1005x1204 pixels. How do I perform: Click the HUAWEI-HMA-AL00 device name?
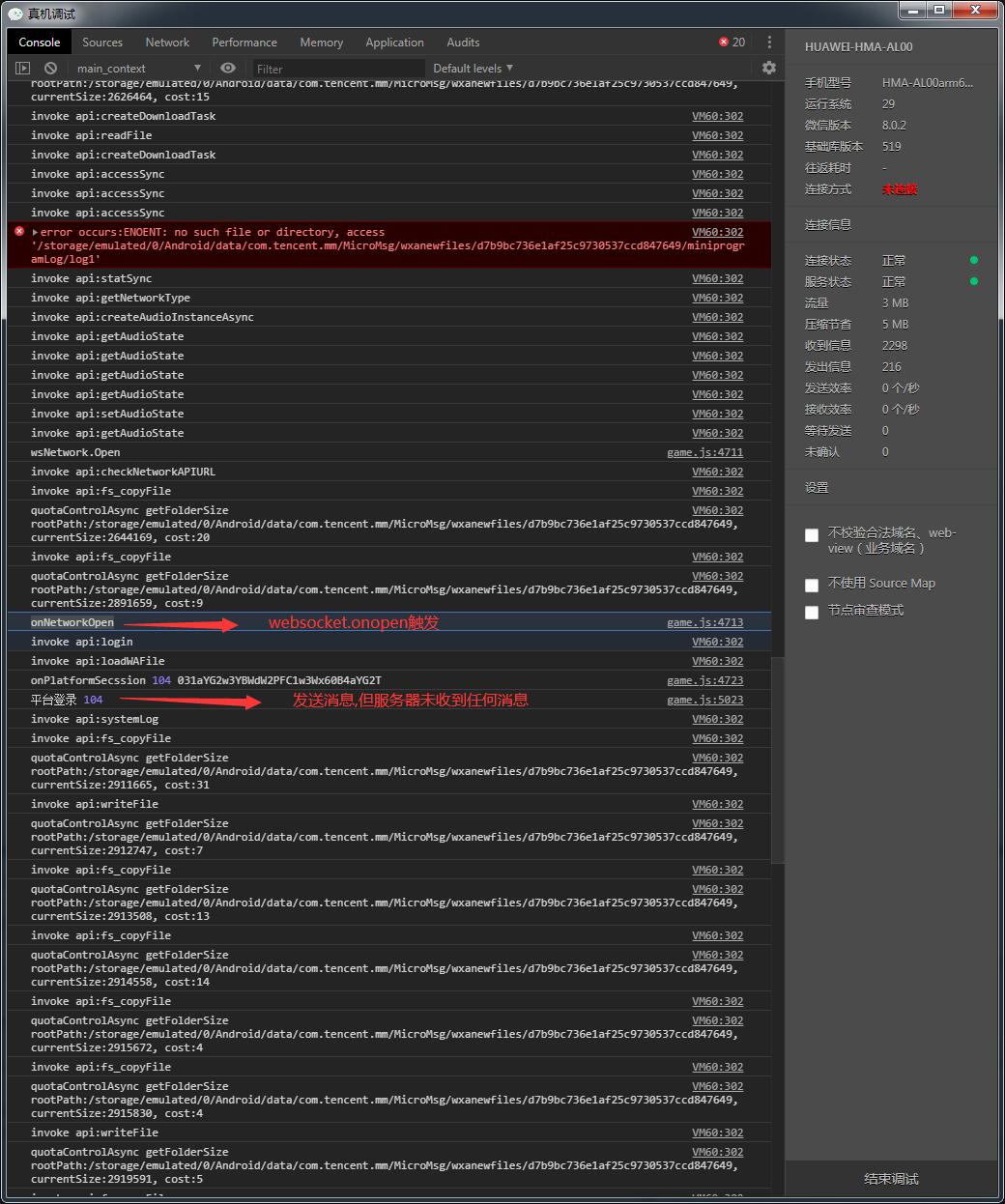(x=858, y=46)
